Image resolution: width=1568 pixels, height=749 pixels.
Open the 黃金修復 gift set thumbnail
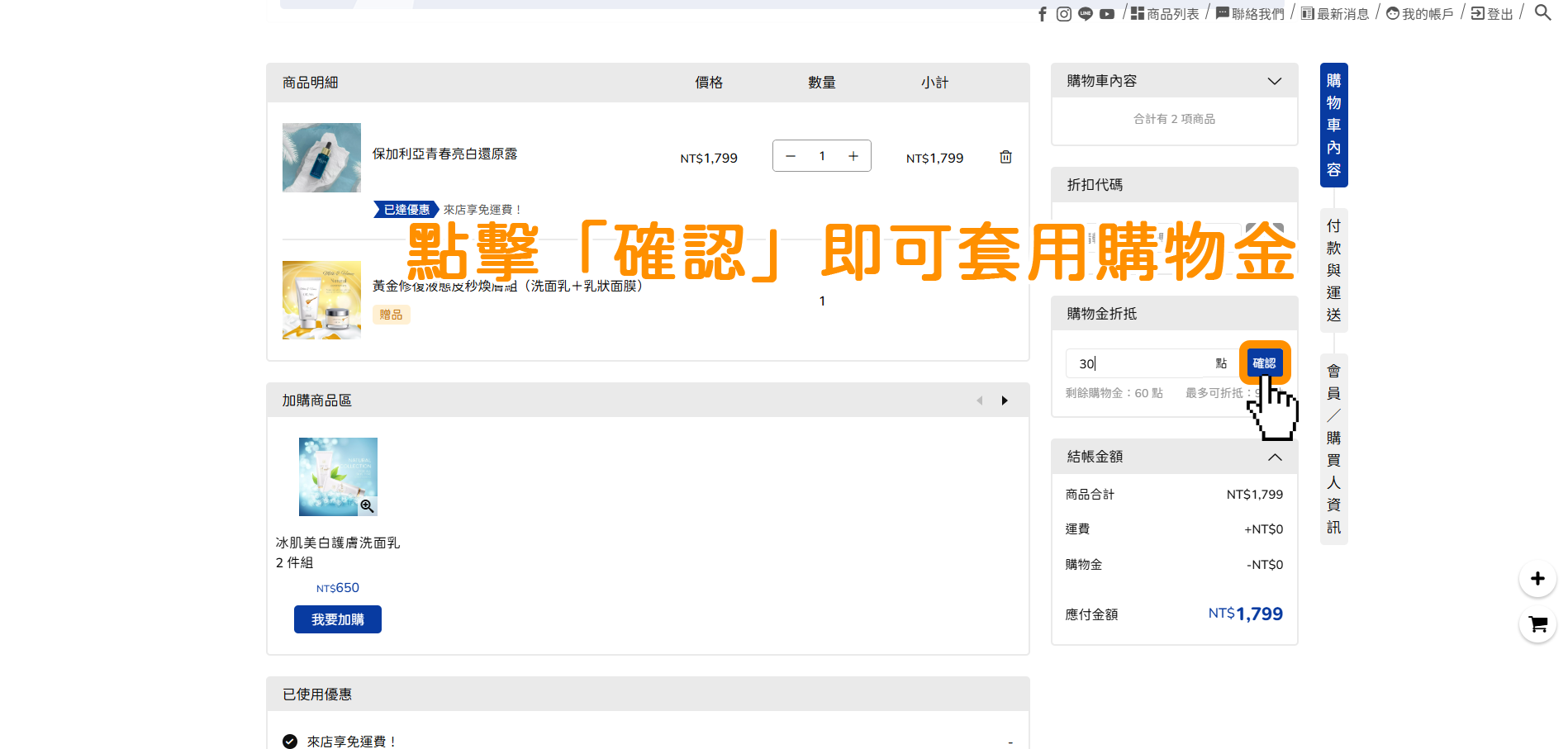pos(321,301)
